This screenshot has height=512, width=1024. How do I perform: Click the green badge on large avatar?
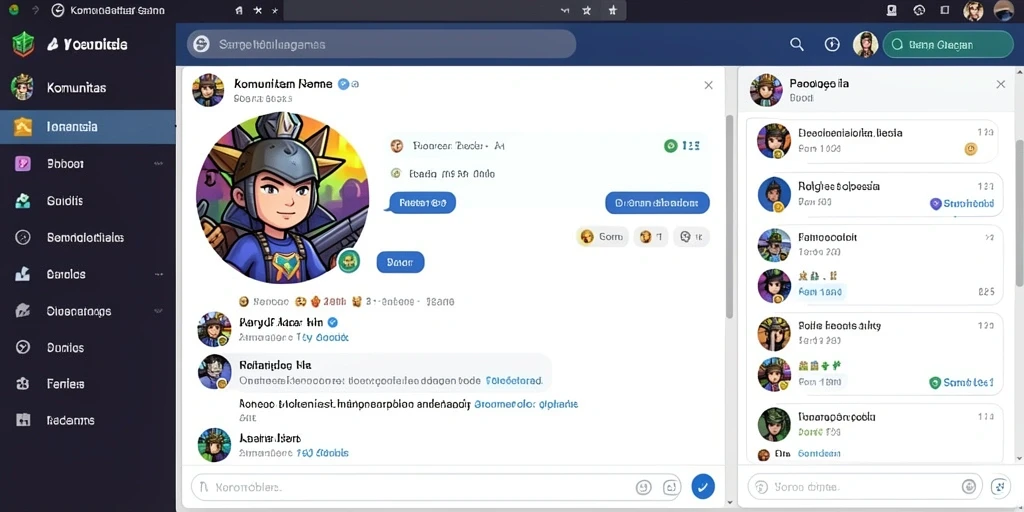[x=349, y=261]
